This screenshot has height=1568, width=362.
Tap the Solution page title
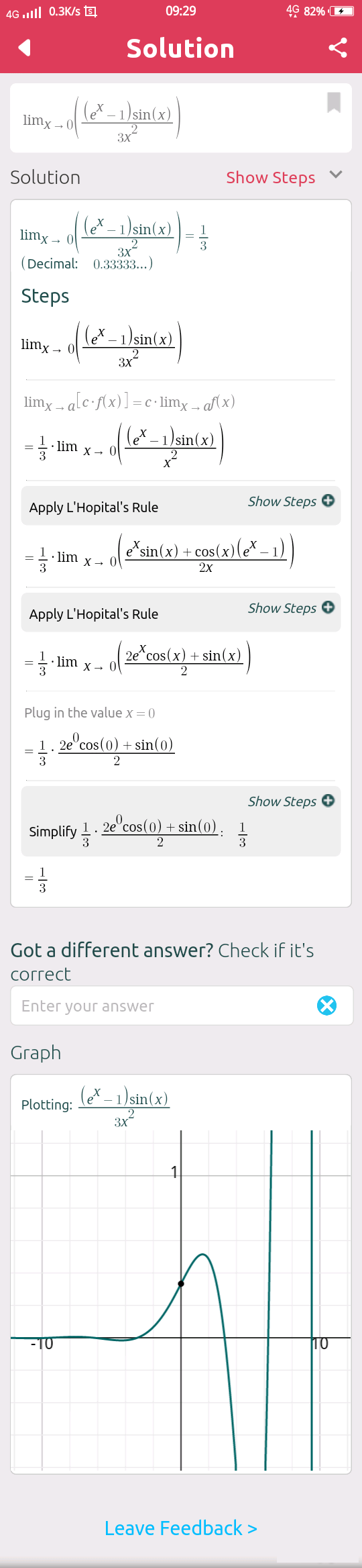coord(180,48)
